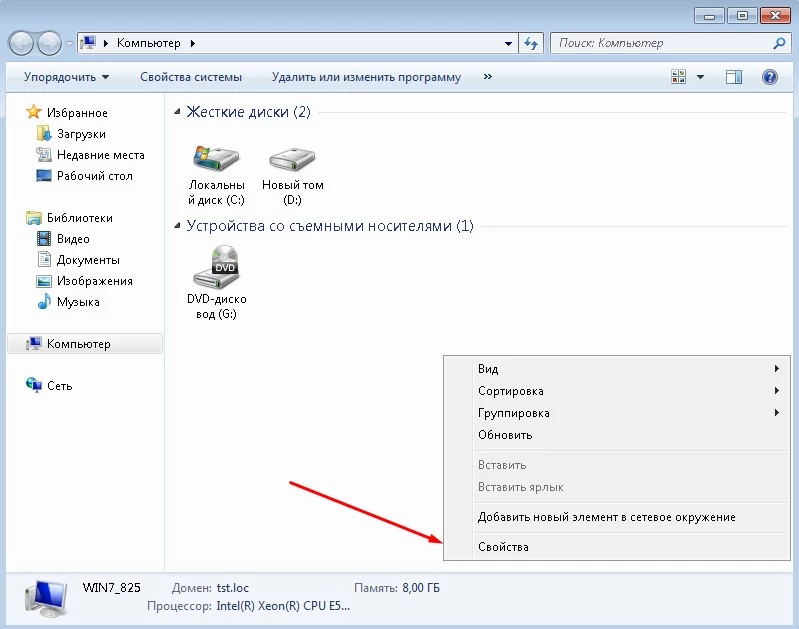Click the WIN7_825 computer name
The height and width of the screenshot is (629, 799).
tap(111, 588)
